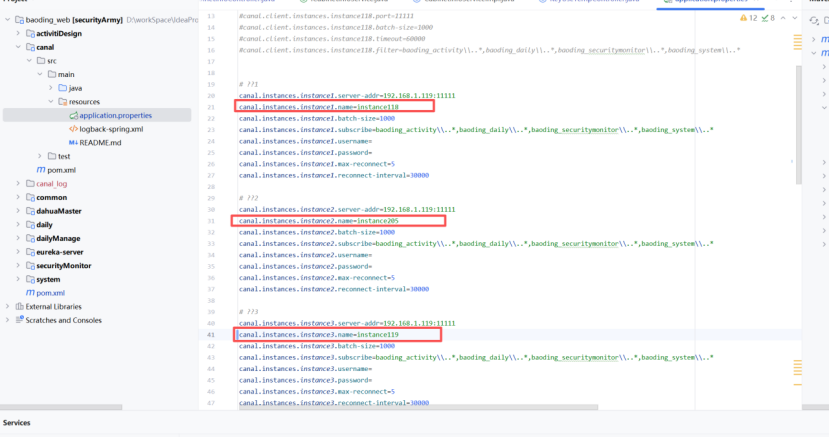829x438 pixels.
Task: Expand the dailyManage module chevron
Action: pos(18,238)
